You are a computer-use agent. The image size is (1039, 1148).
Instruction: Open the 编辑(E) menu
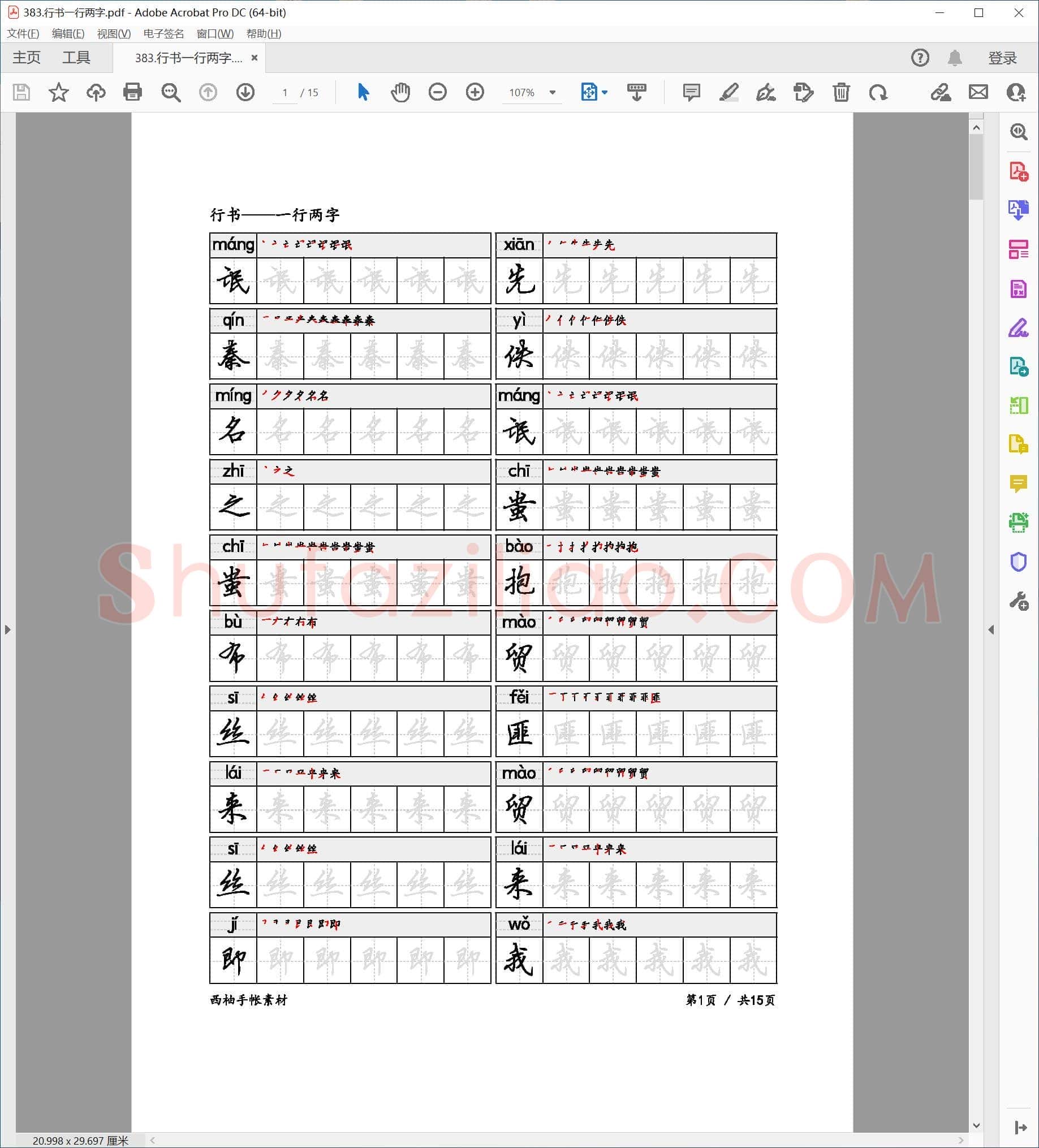coord(68,33)
